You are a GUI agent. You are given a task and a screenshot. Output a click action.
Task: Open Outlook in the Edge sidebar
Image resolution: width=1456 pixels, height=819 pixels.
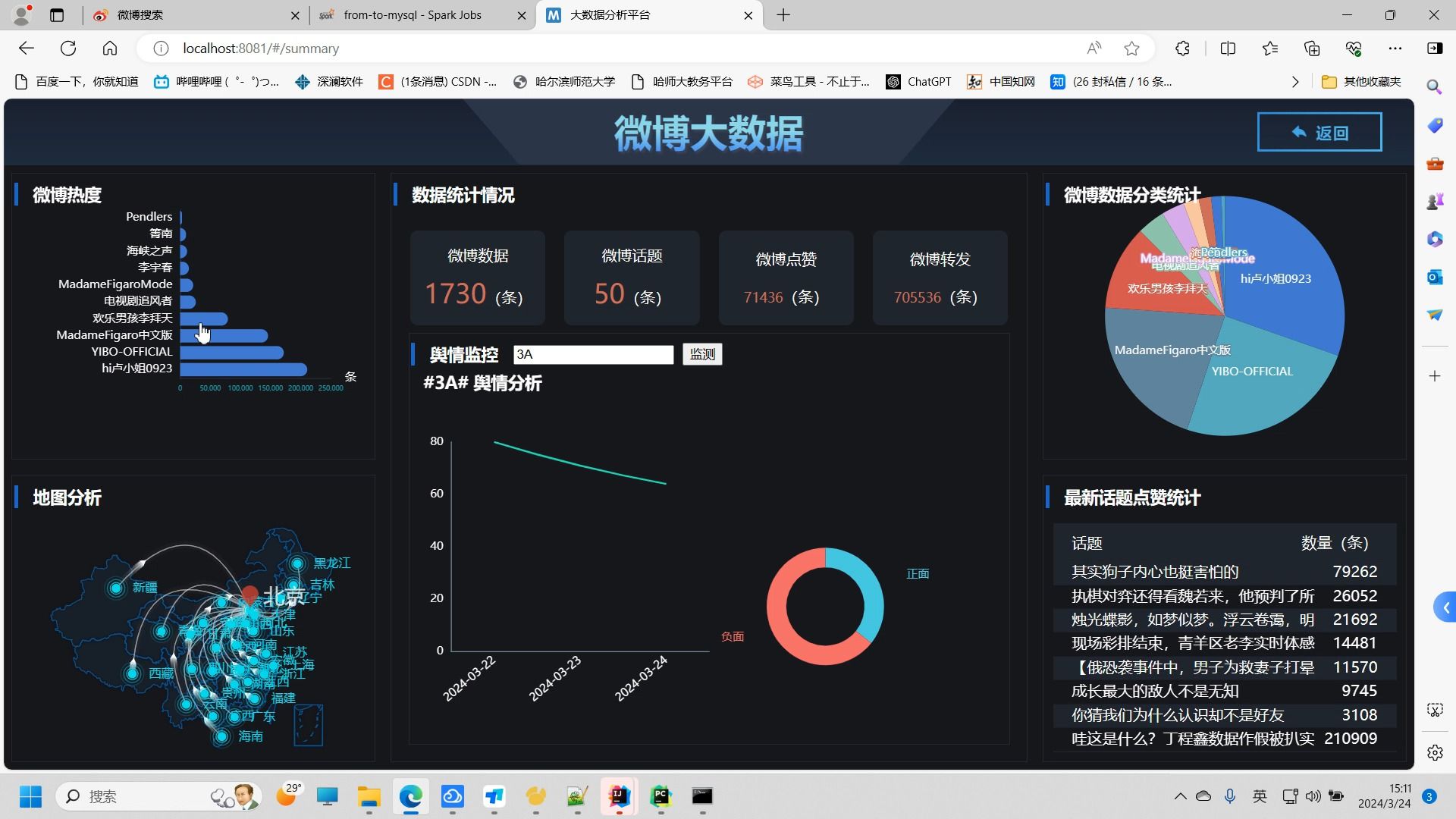(x=1433, y=277)
